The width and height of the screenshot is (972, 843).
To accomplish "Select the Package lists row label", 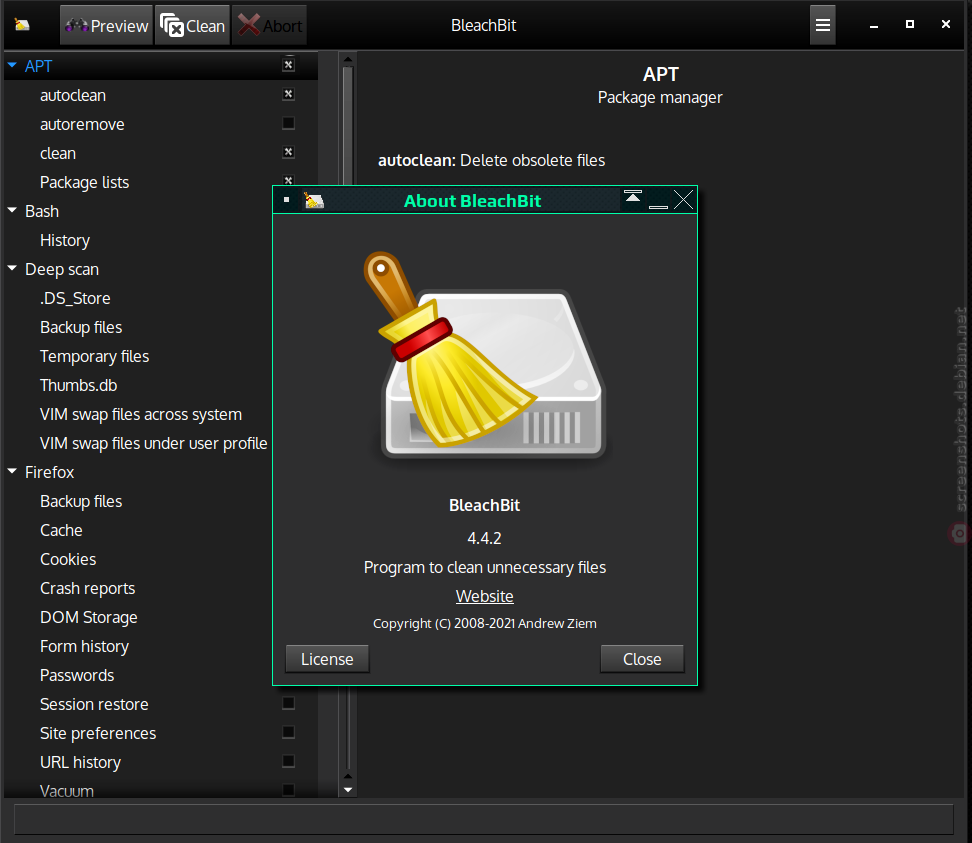I will 84,182.
